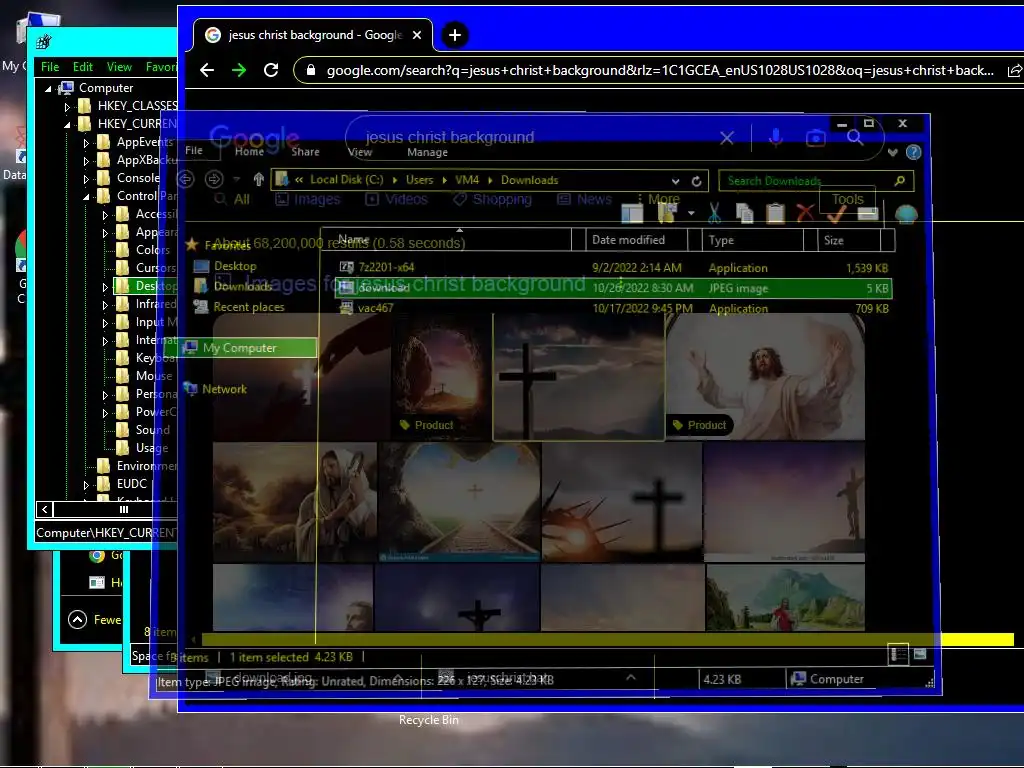
Task: Switch Explorer to details view
Action: pyautogui.click(x=899, y=654)
